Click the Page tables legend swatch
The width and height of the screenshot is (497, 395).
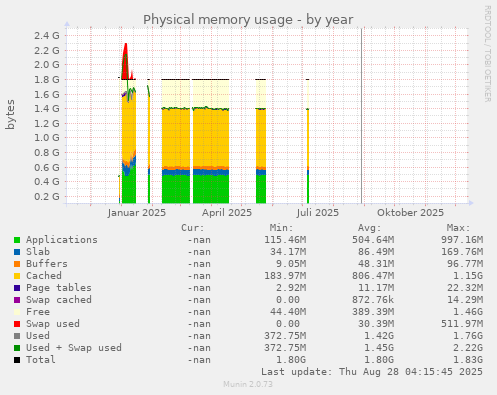[17, 288]
